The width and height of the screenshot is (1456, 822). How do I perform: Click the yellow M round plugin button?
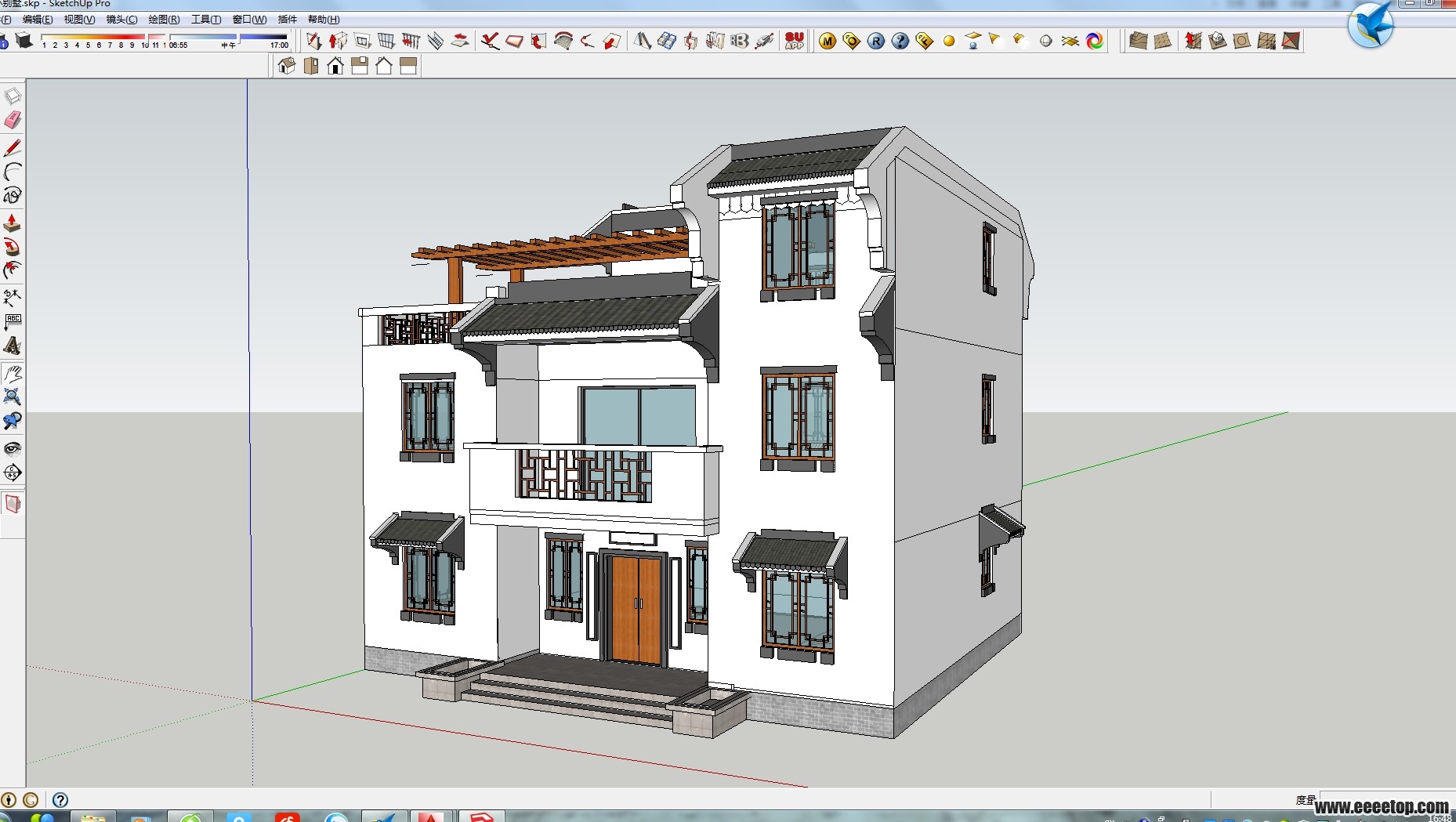coord(828,41)
